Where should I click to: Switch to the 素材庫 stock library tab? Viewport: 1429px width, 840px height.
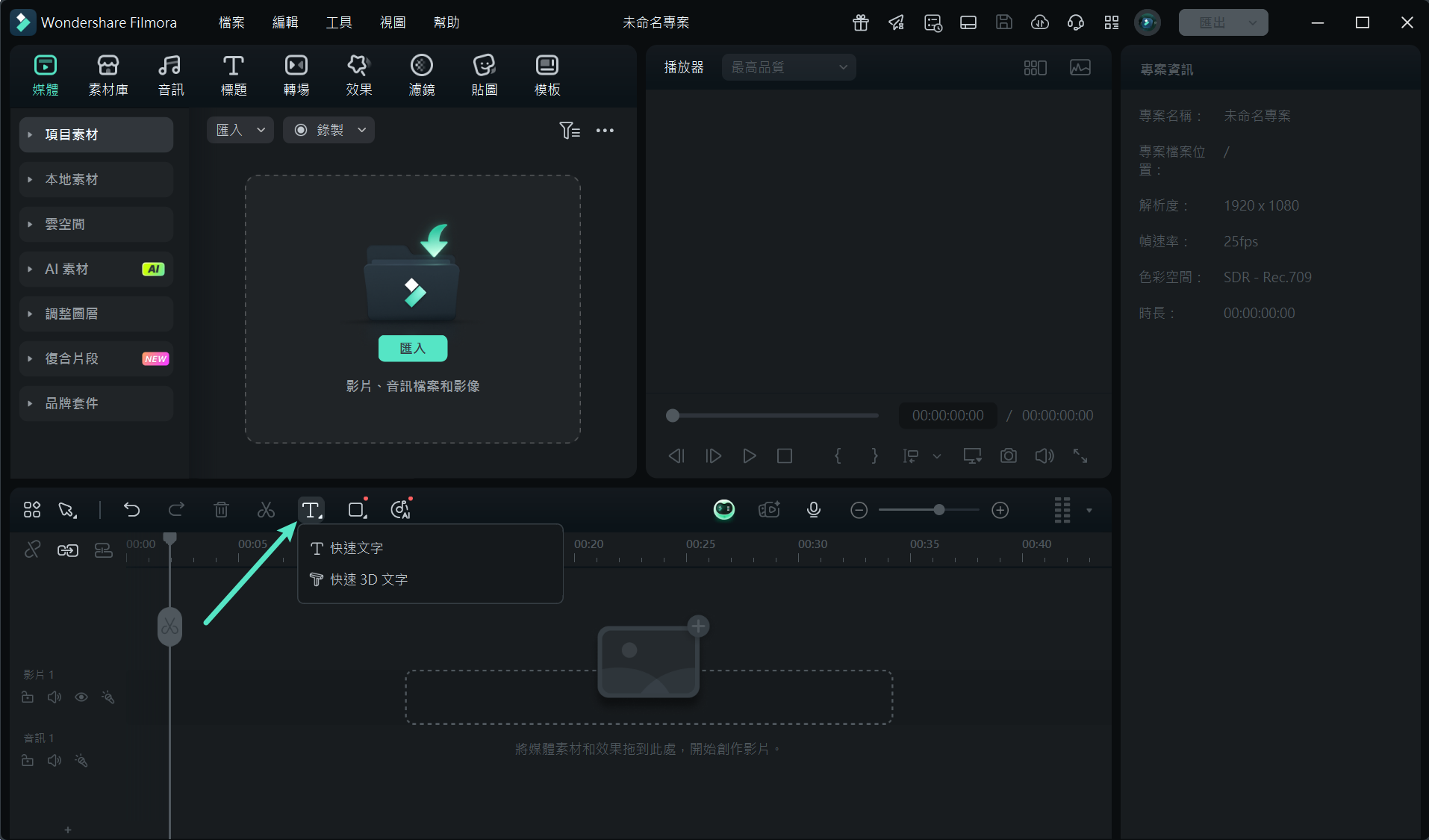pos(108,75)
